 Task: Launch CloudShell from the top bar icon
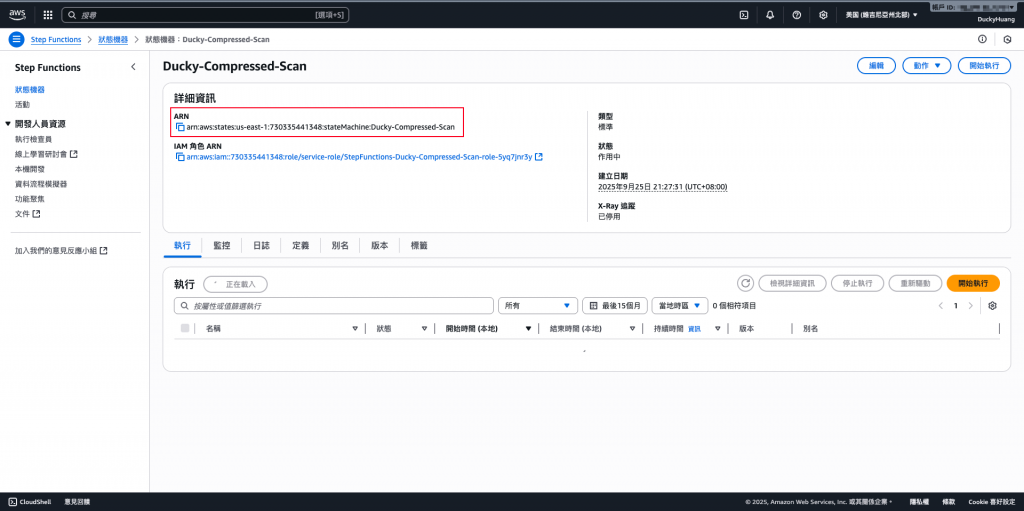click(743, 14)
